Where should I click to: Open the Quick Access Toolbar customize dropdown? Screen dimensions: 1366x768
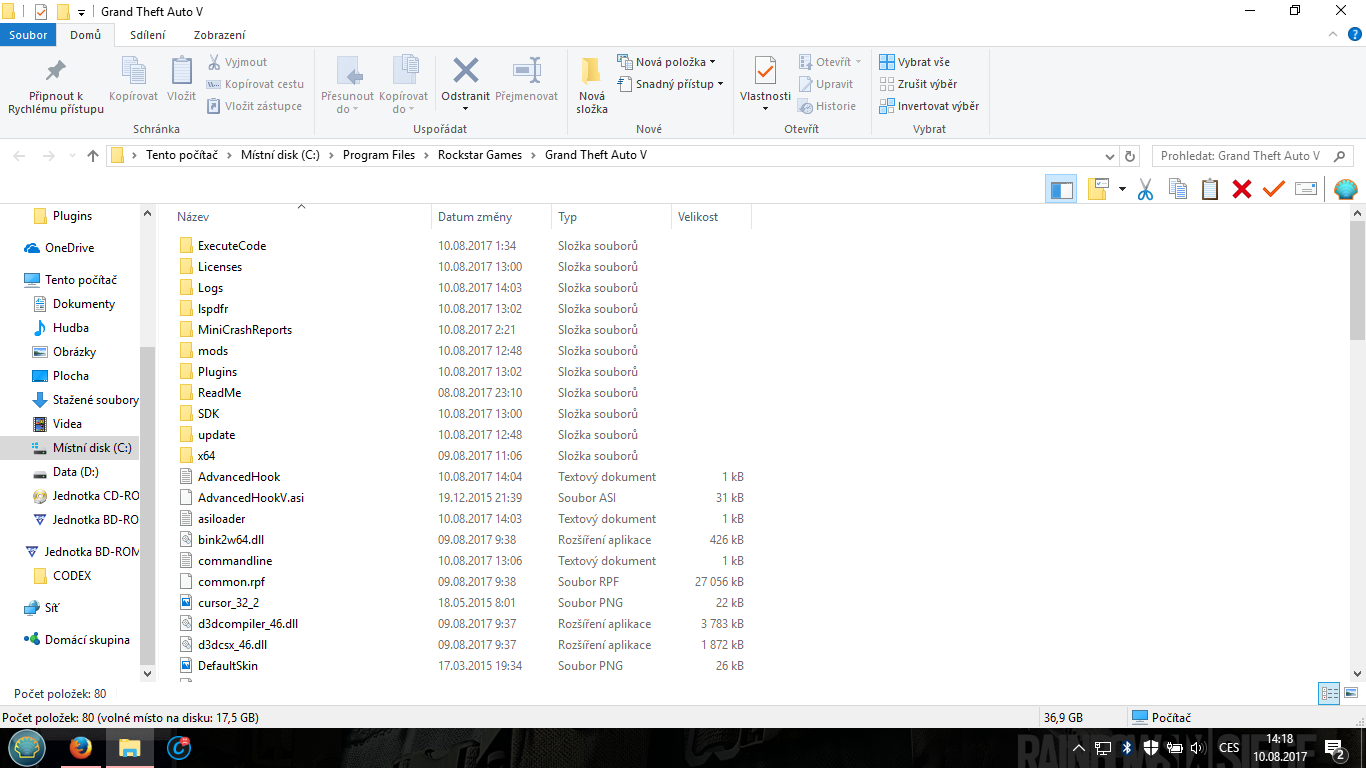[81, 12]
